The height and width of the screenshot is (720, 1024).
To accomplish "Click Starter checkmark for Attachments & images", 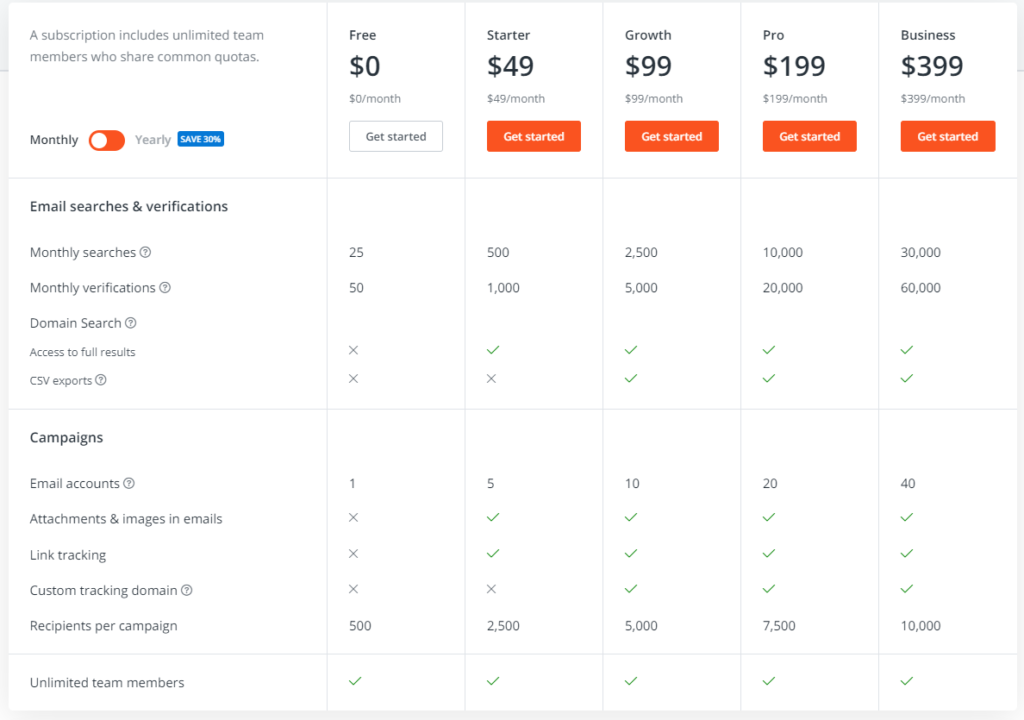I will pyautogui.click(x=493, y=517).
